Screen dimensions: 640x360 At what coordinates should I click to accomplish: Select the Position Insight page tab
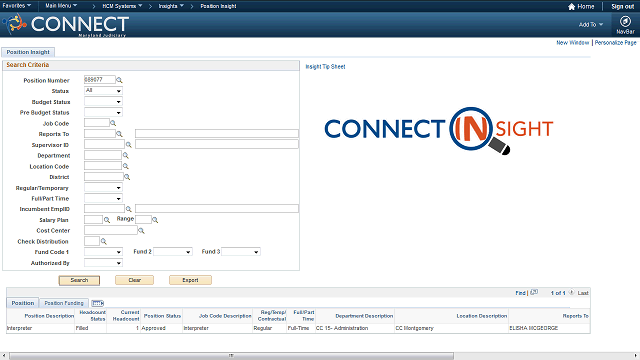pyautogui.click(x=28, y=52)
